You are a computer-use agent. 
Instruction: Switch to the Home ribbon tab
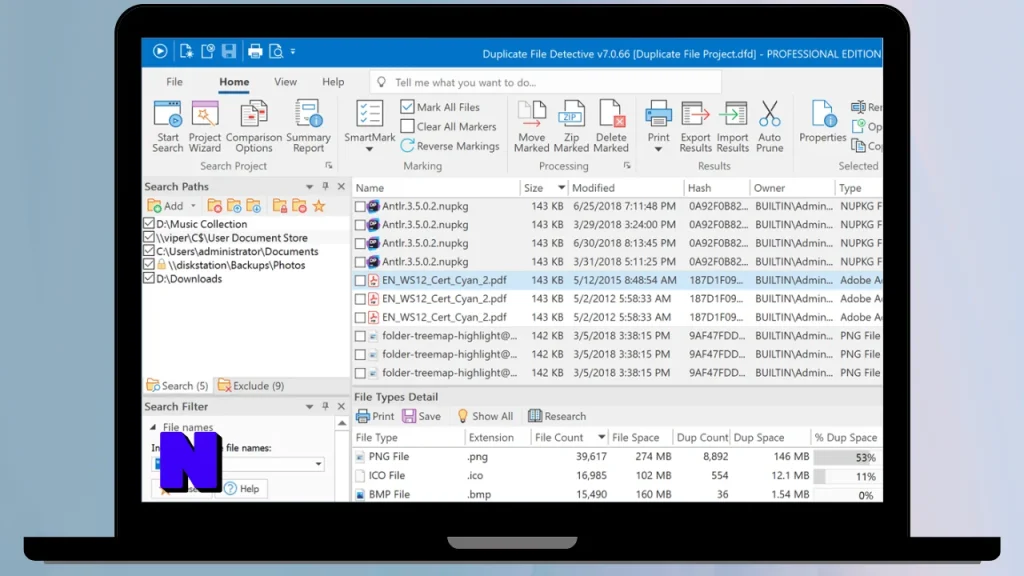coord(234,82)
